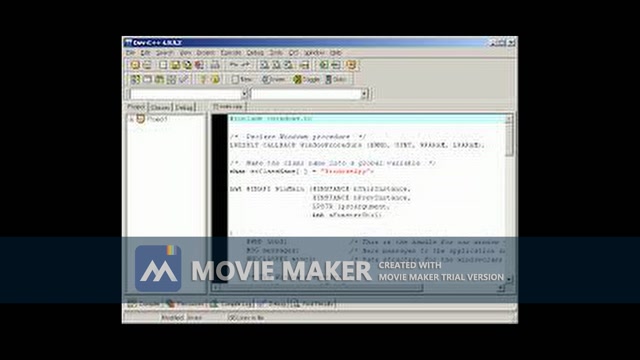The width and height of the screenshot is (640, 360).
Task: Click the Save All toolbar icon
Action: [x=187, y=65]
